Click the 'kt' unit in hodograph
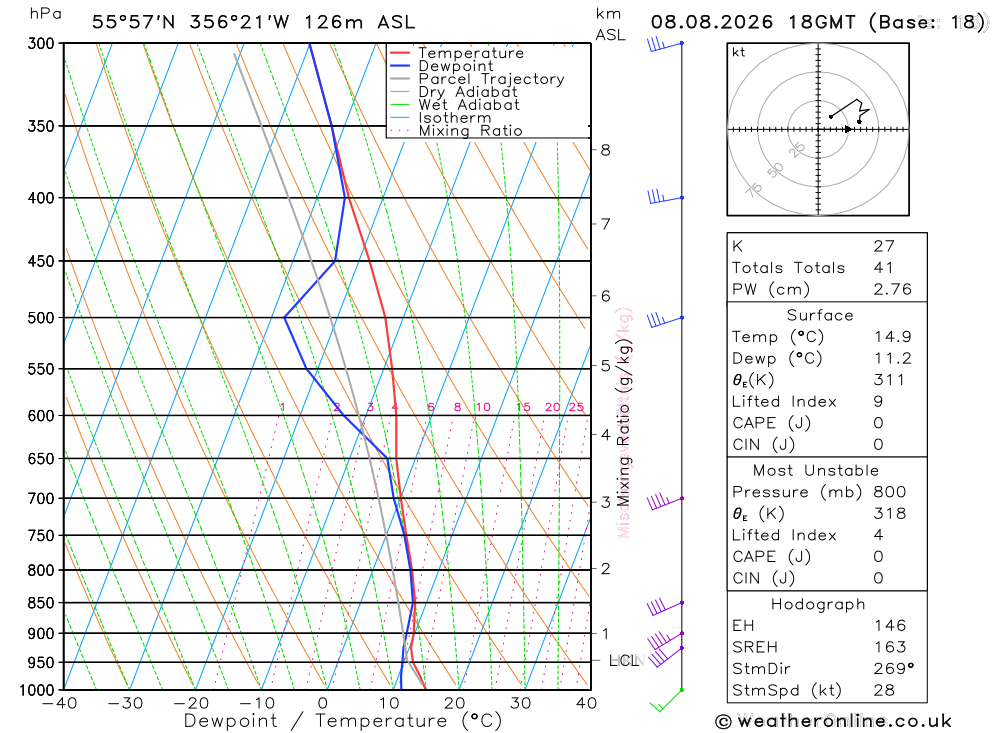Screen dimensions: 1000x733 pyautogui.click(x=739, y=52)
